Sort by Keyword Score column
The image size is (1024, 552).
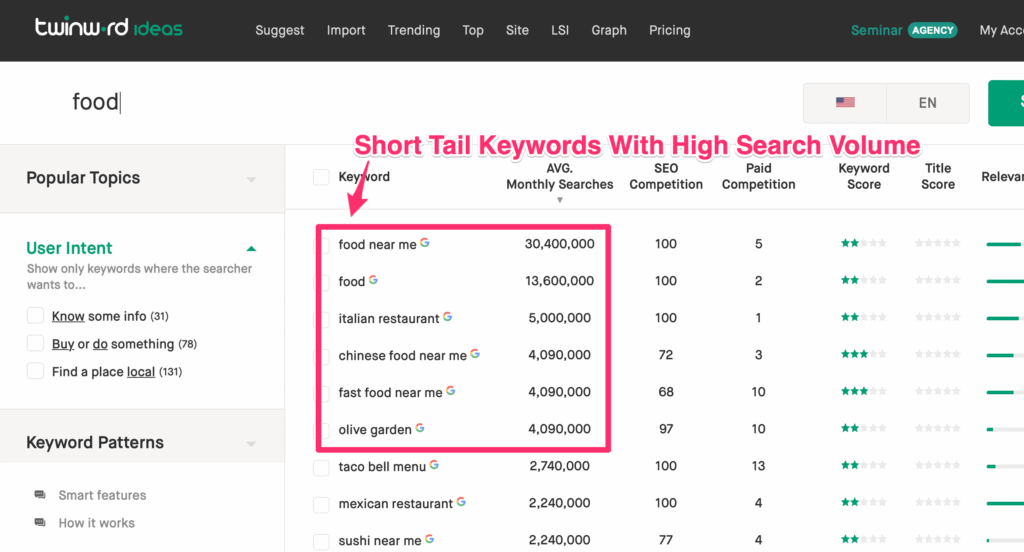(x=863, y=176)
